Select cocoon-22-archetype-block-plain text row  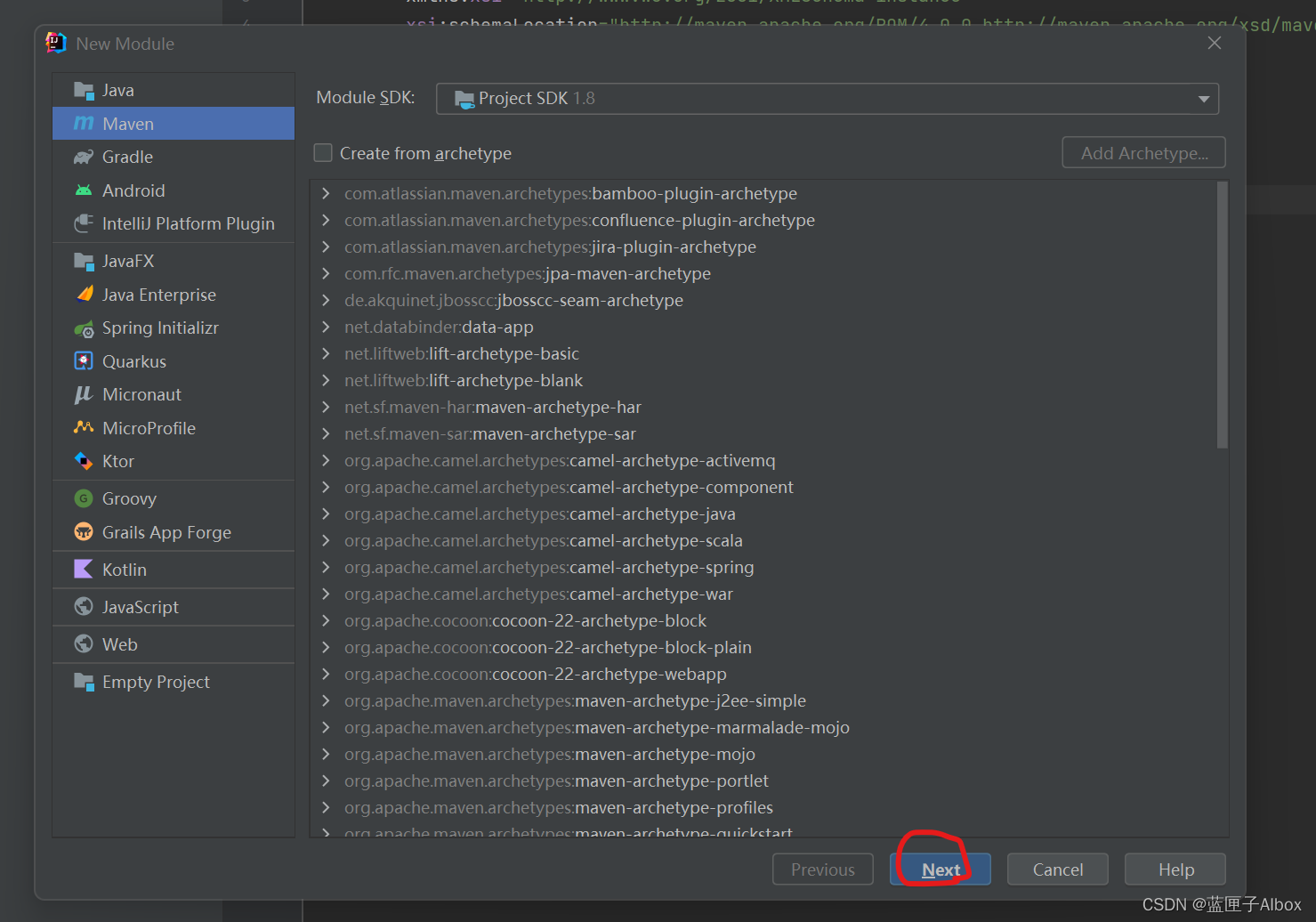[x=548, y=647]
